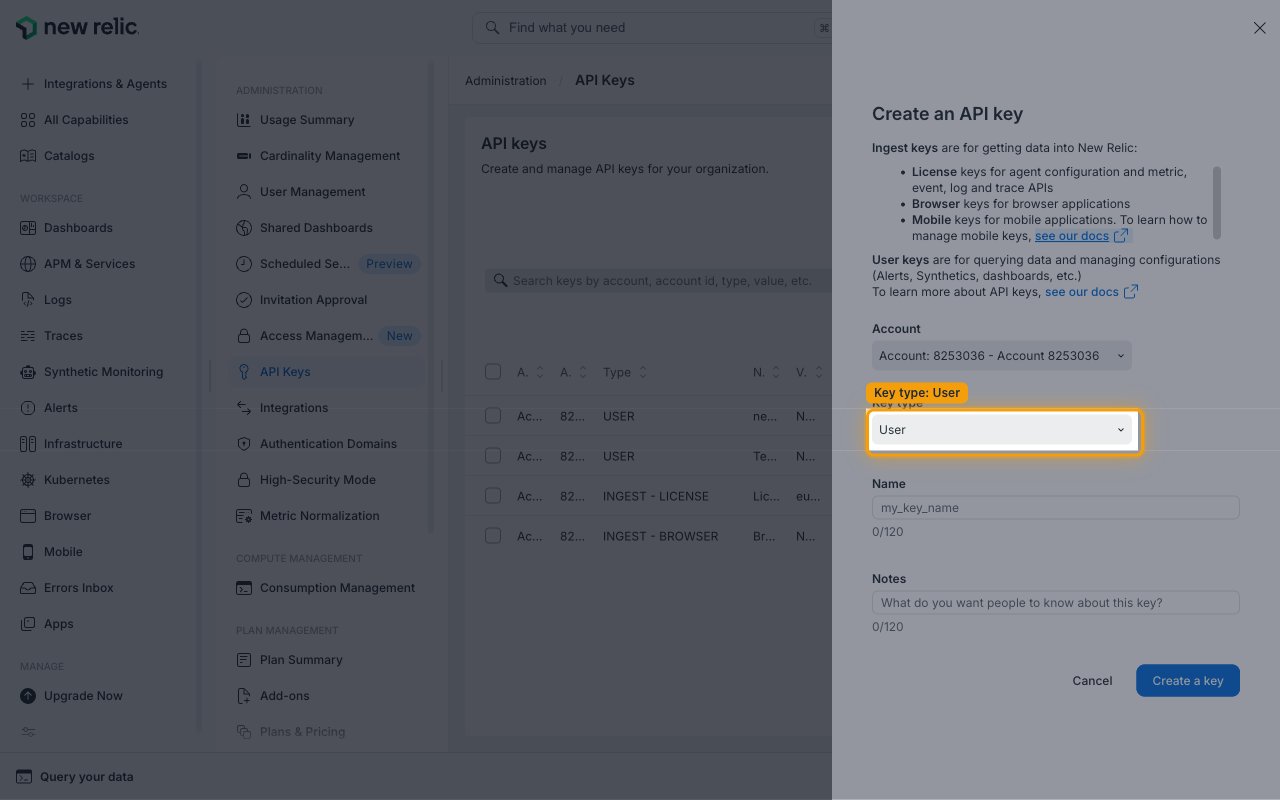The image size is (1280, 800).
Task: Click the Traces sidebar icon
Action: point(28,336)
